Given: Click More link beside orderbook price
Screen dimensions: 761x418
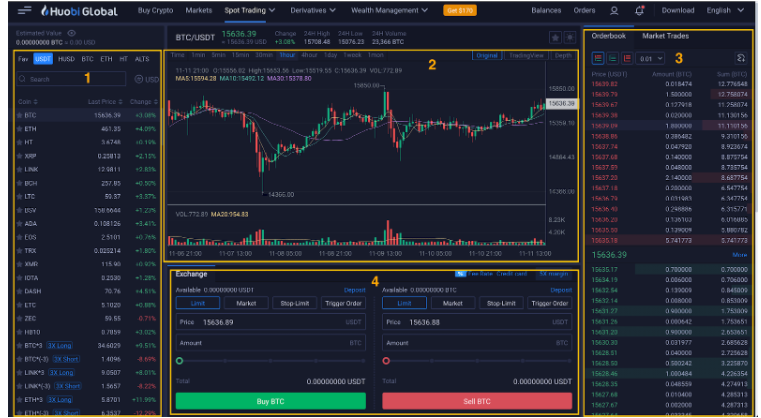Looking at the screenshot, I should click(x=740, y=255).
